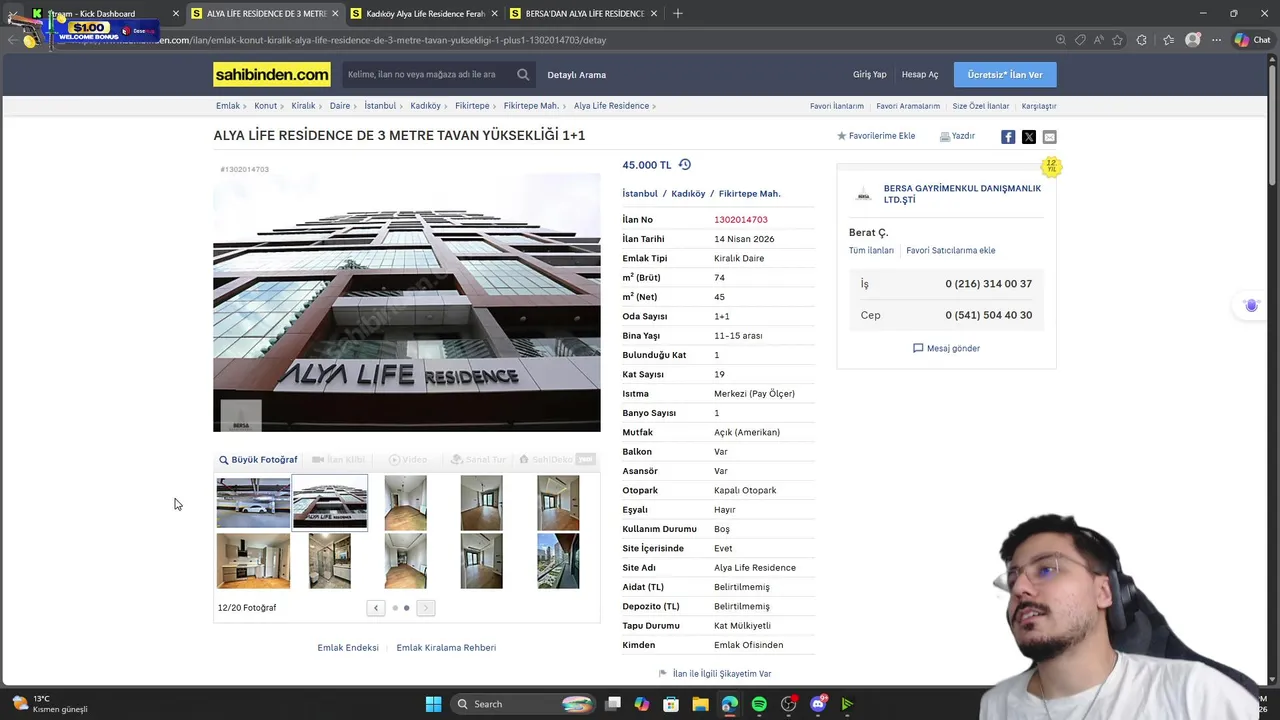
Task: Click the second photo page dot indicator
Action: pyautogui.click(x=406, y=608)
